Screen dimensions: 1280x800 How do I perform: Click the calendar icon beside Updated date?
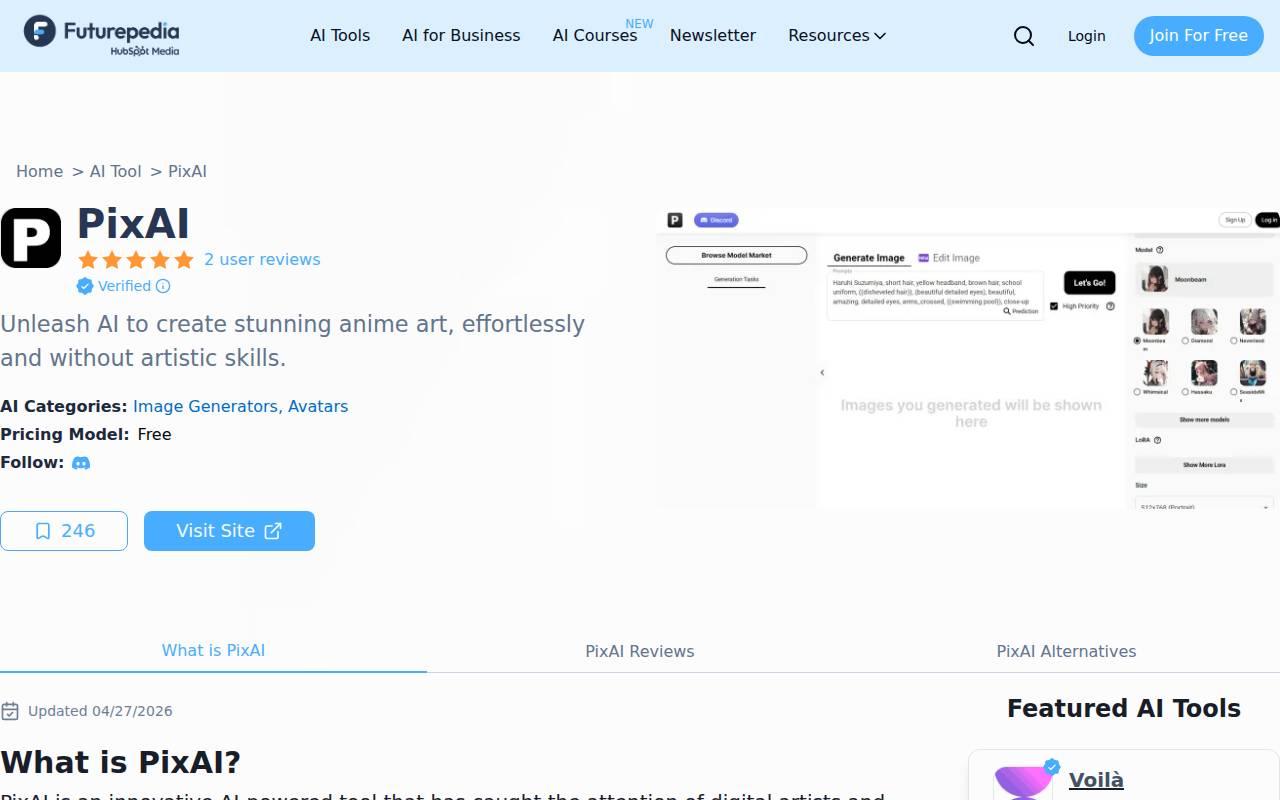pos(10,711)
